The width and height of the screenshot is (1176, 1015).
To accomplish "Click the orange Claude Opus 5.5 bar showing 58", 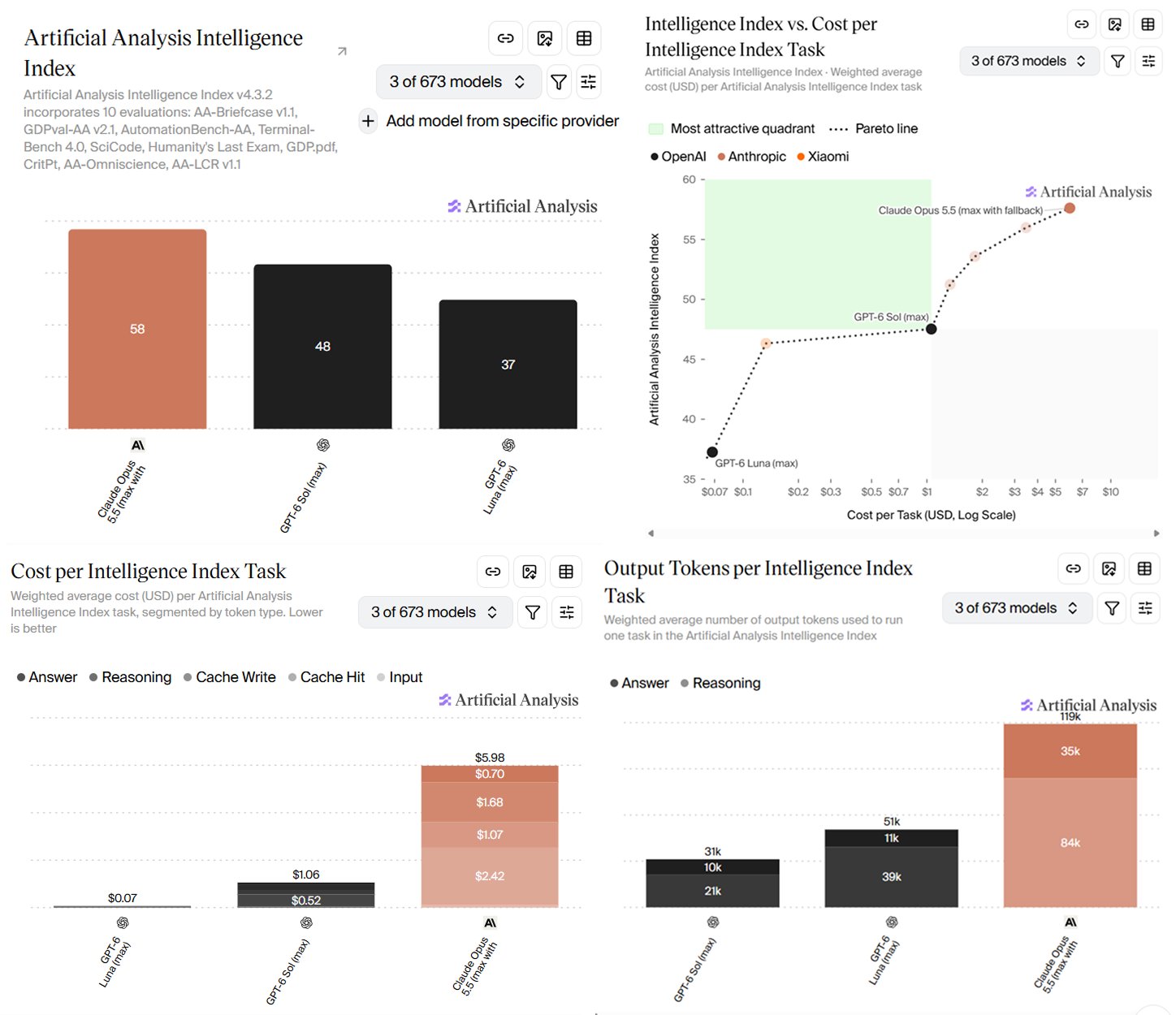I will click(x=137, y=329).
